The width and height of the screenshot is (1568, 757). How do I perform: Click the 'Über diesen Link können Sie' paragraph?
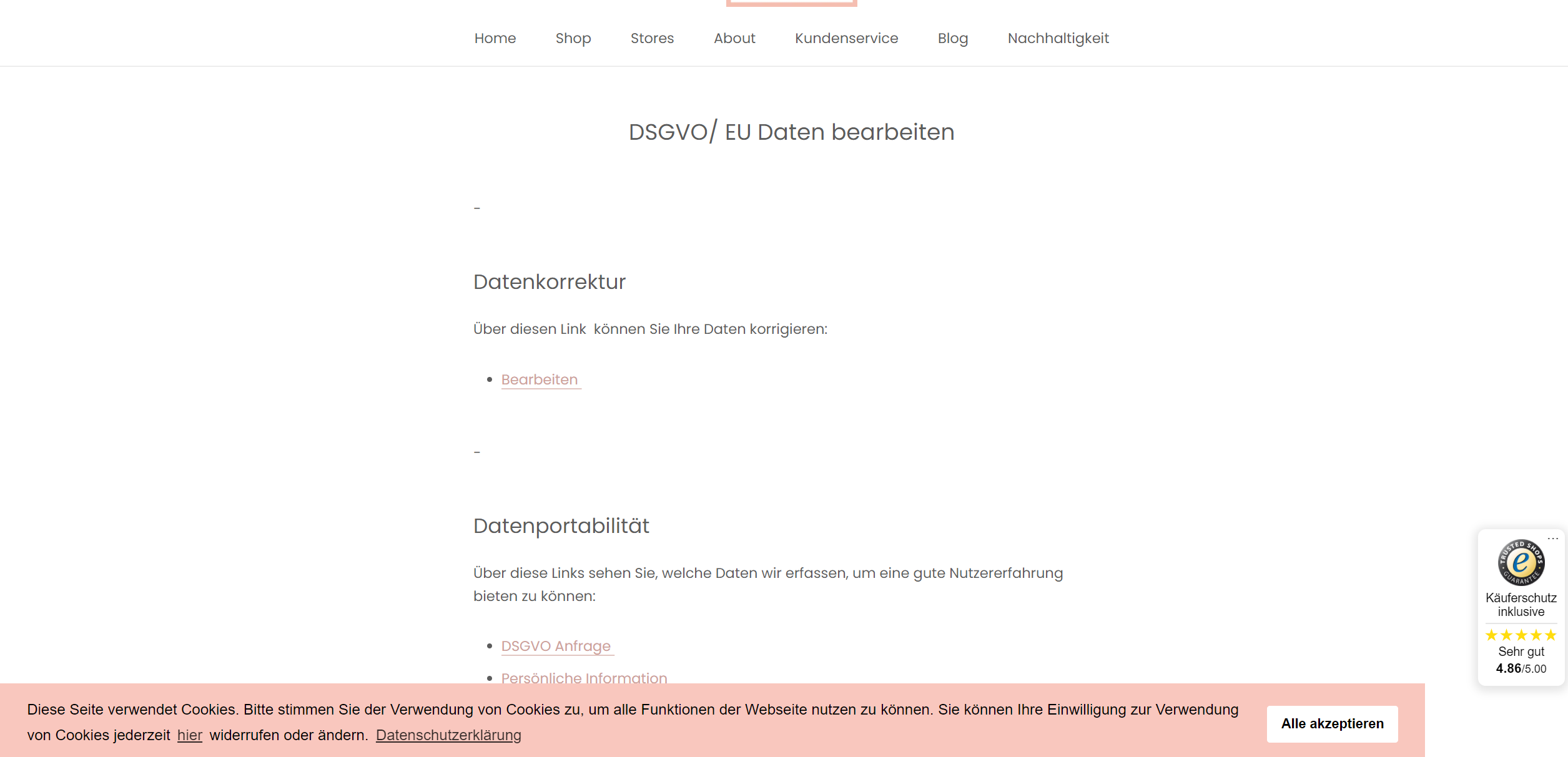coord(650,329)
